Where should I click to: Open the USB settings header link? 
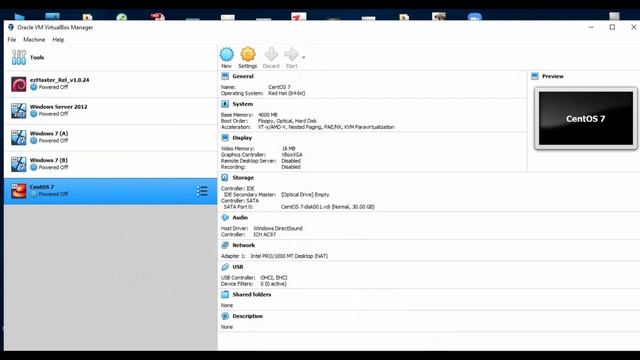(238, 267)
